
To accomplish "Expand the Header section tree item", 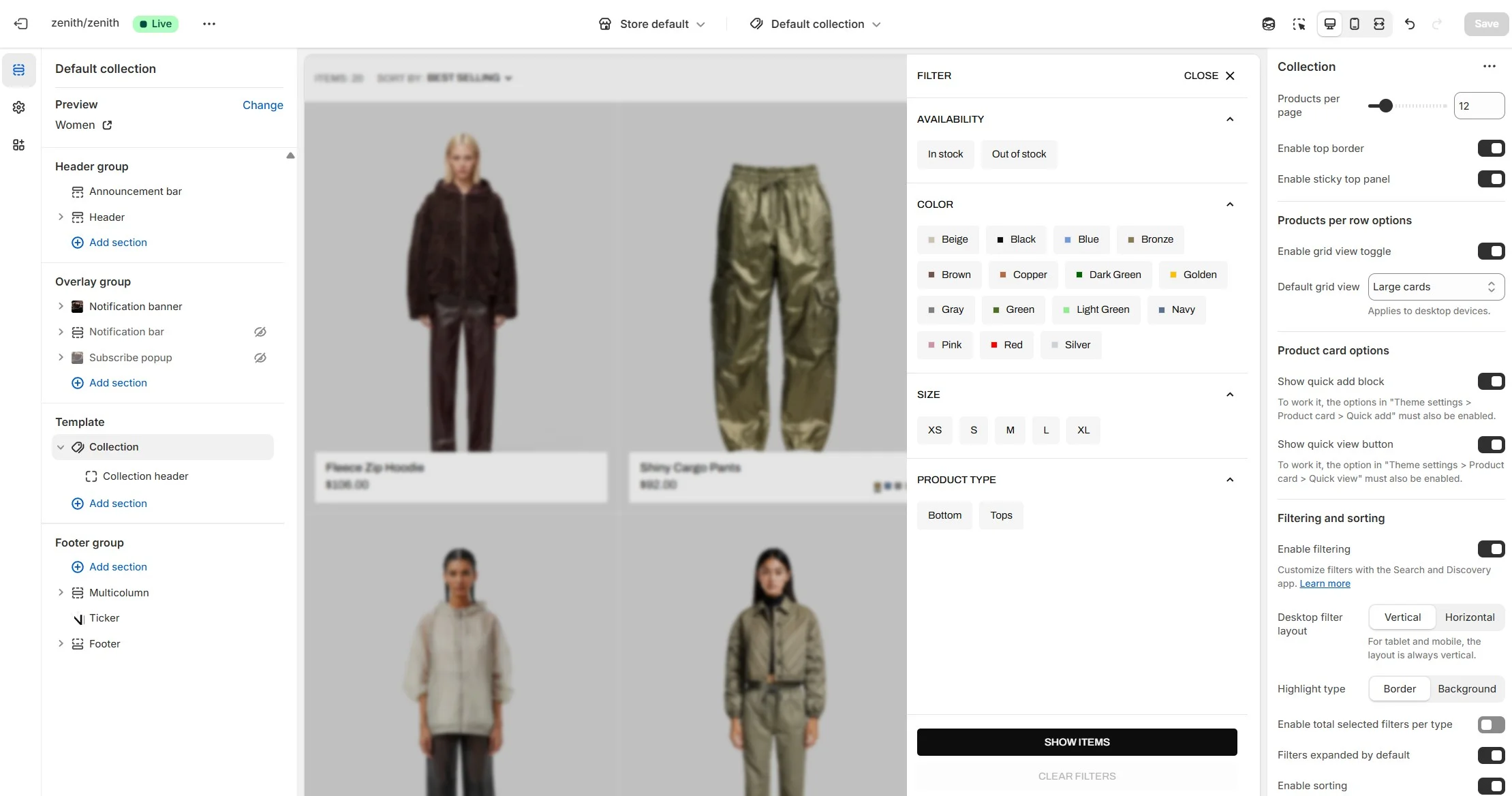I will coord(61,217).
